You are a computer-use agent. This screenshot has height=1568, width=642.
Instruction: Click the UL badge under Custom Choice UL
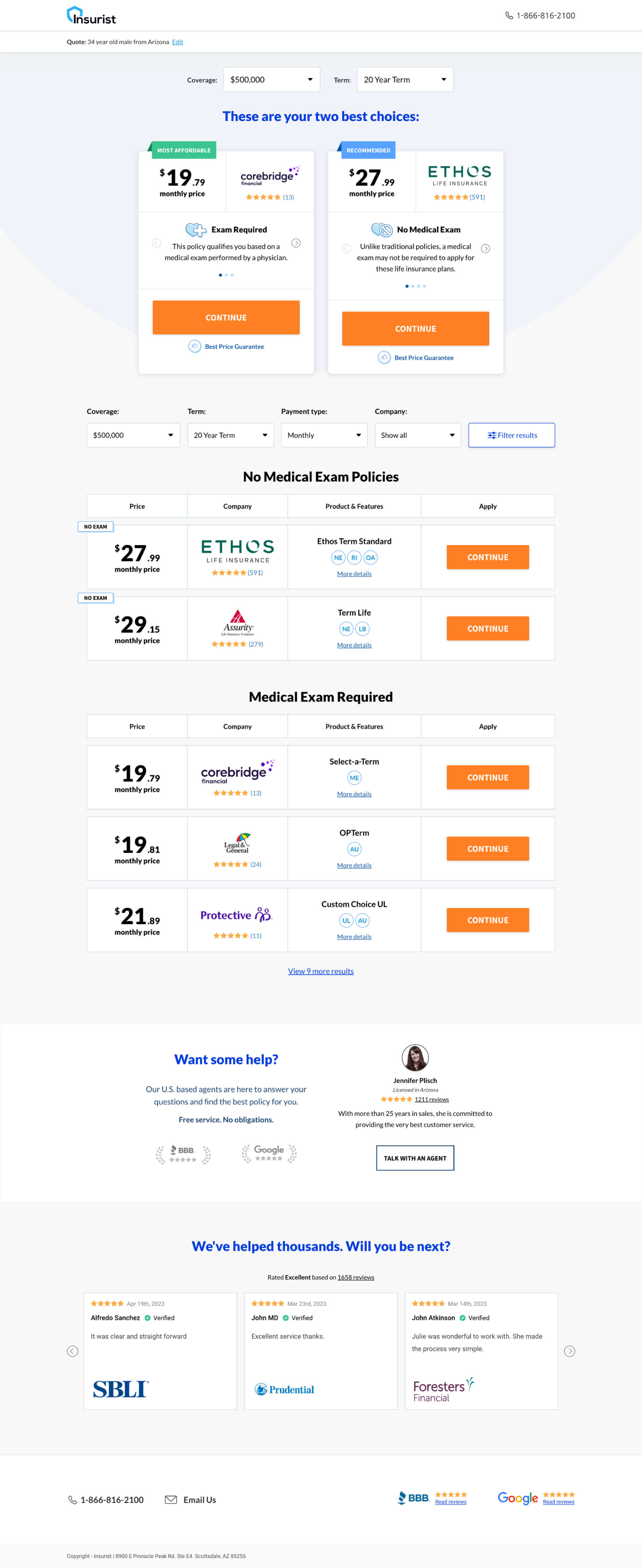[346, 920]
